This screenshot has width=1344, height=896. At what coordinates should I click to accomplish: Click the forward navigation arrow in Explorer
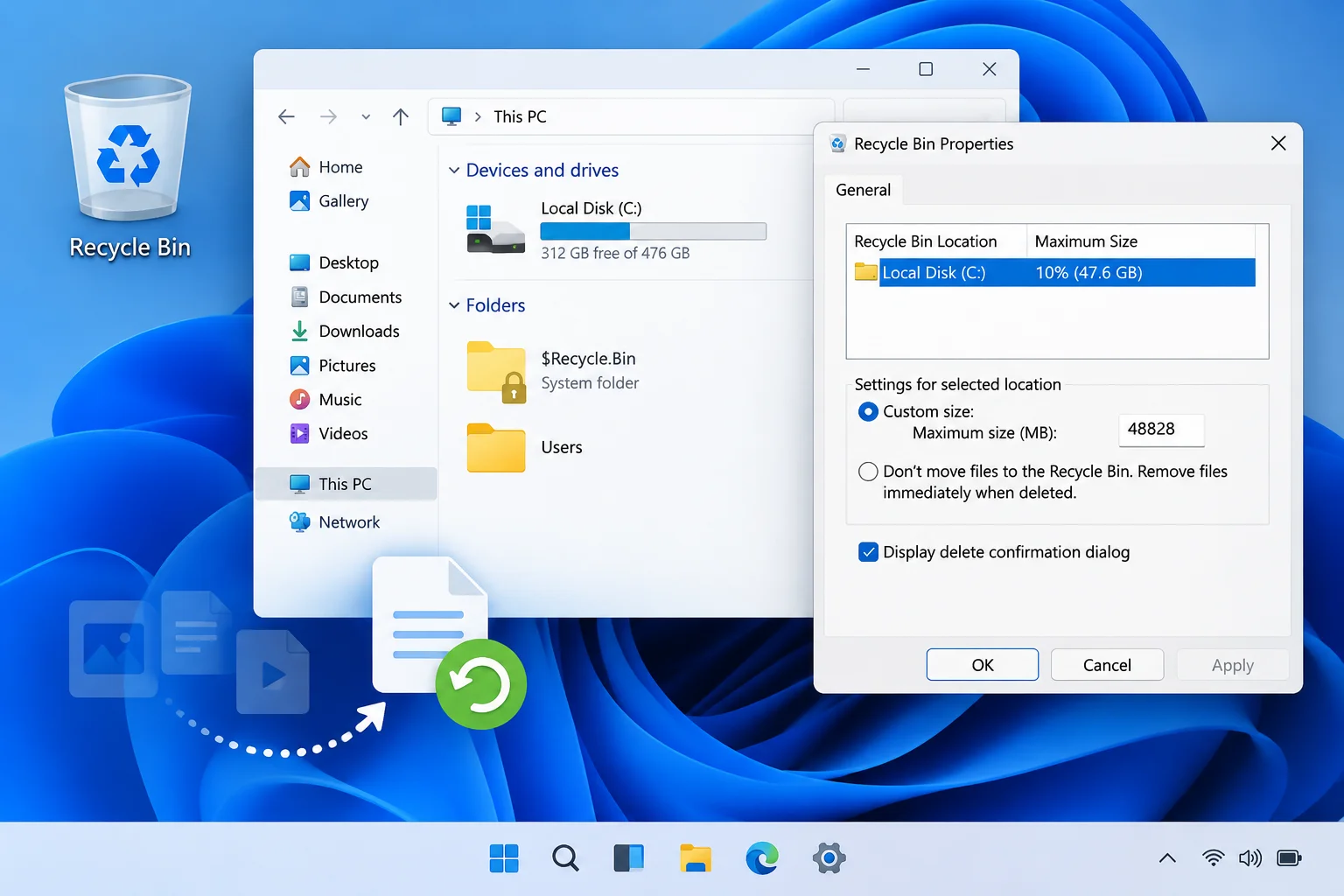click(x=328, y=117)
